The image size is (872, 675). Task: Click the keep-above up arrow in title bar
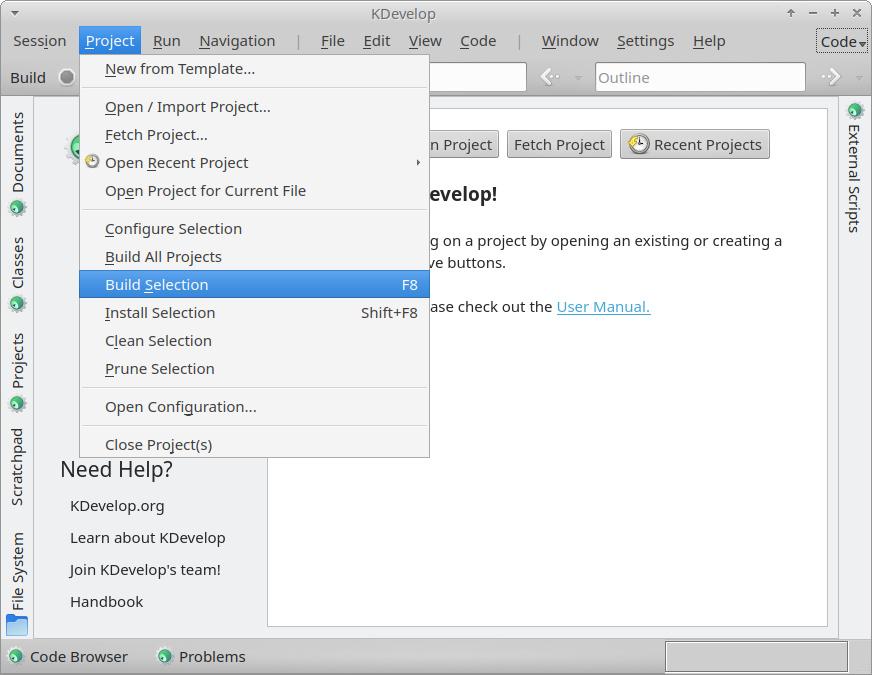(791, 13)
